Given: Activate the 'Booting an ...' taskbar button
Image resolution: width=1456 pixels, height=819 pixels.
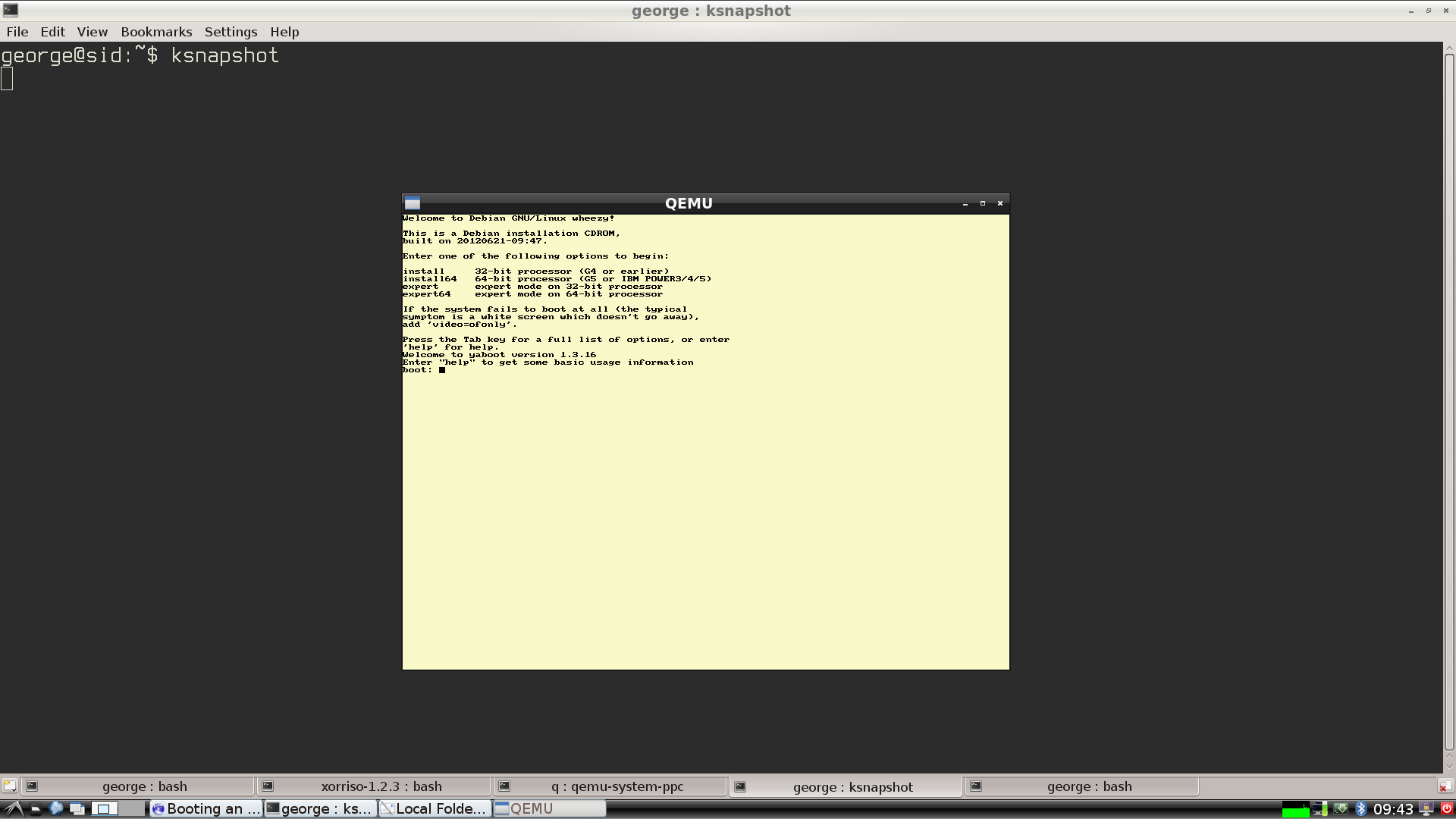Looking at the screenshot, I should coord(206,808).
